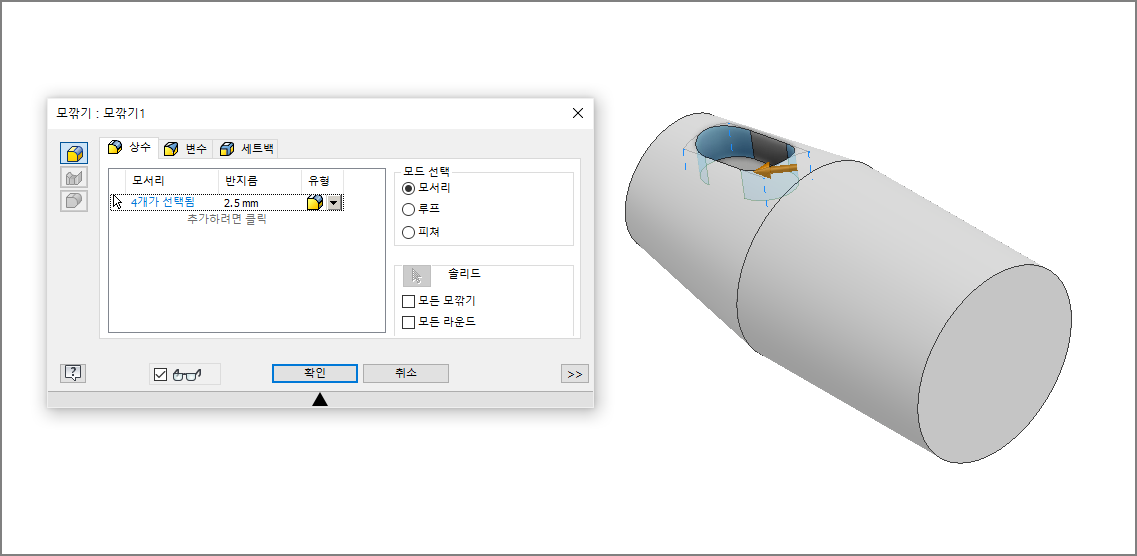Click the 4개가 선택됨 edge selection cell

(162, 202)
